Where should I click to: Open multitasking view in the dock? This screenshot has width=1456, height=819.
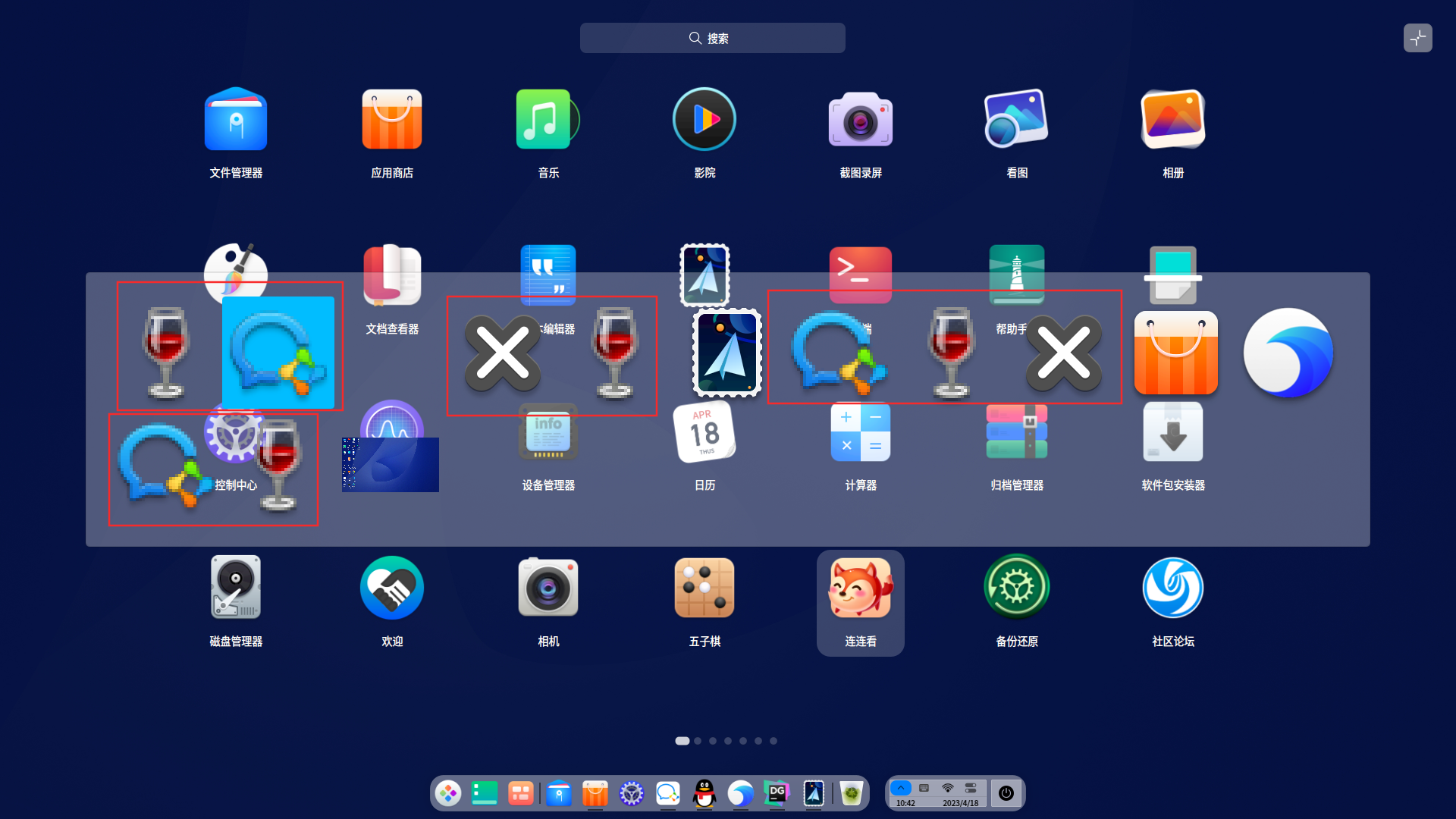point(521,793)
